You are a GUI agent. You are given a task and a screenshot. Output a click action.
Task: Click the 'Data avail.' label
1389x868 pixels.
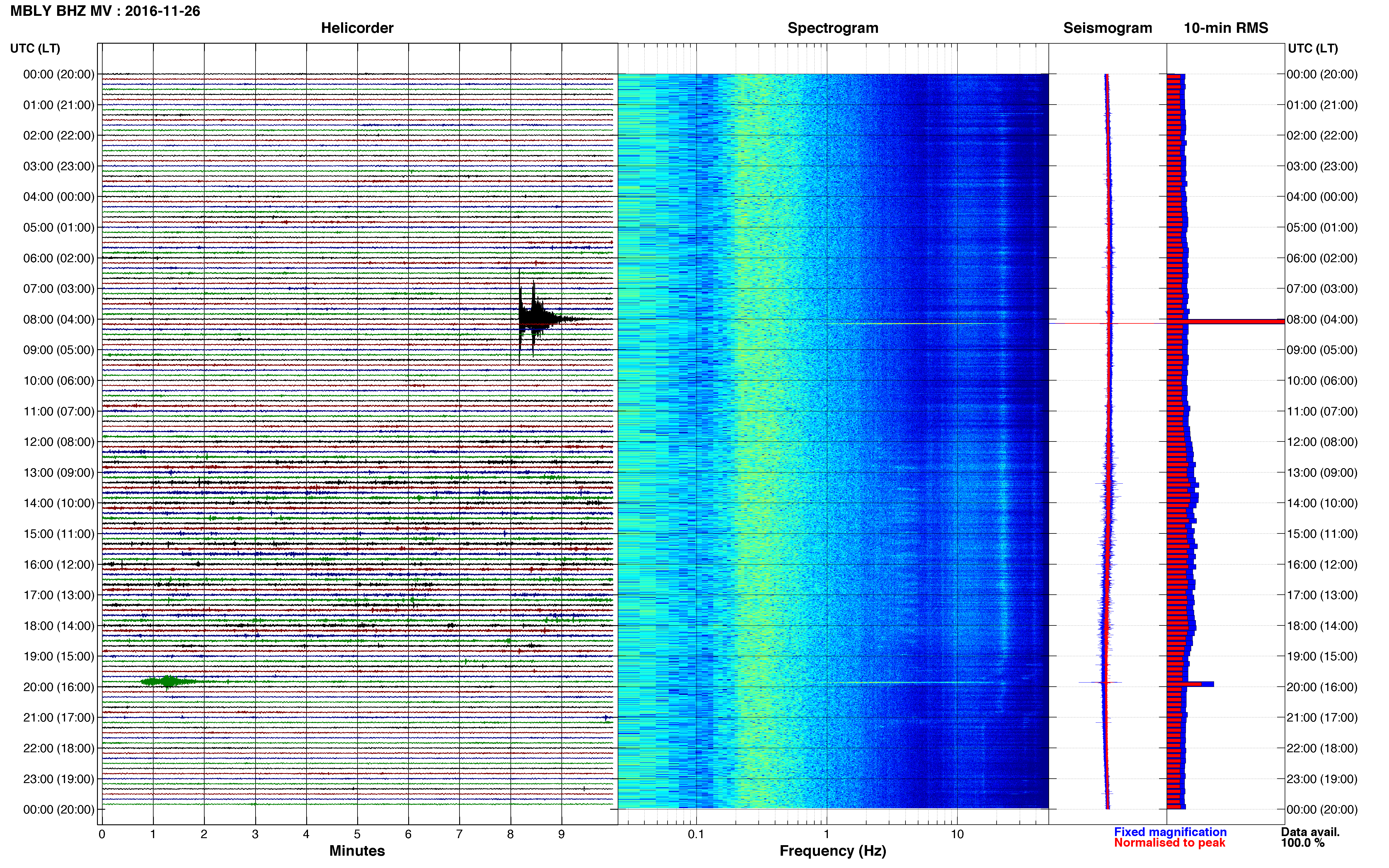[1310, 832]
